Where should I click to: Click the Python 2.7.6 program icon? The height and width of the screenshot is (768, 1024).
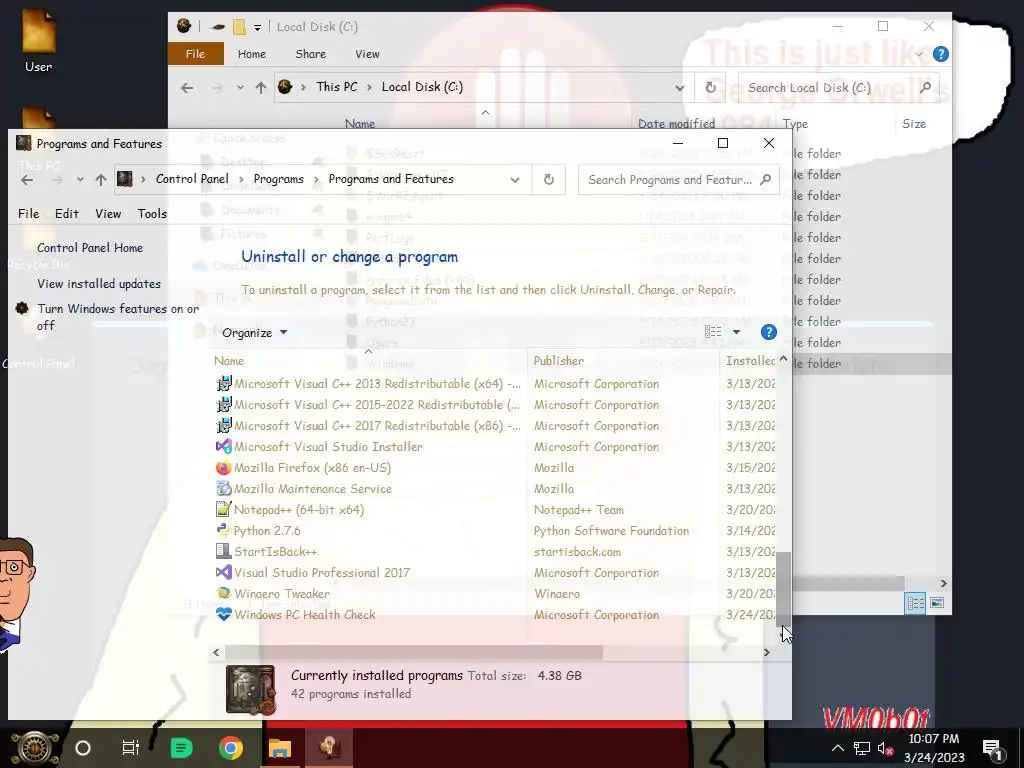pos(223,530)
